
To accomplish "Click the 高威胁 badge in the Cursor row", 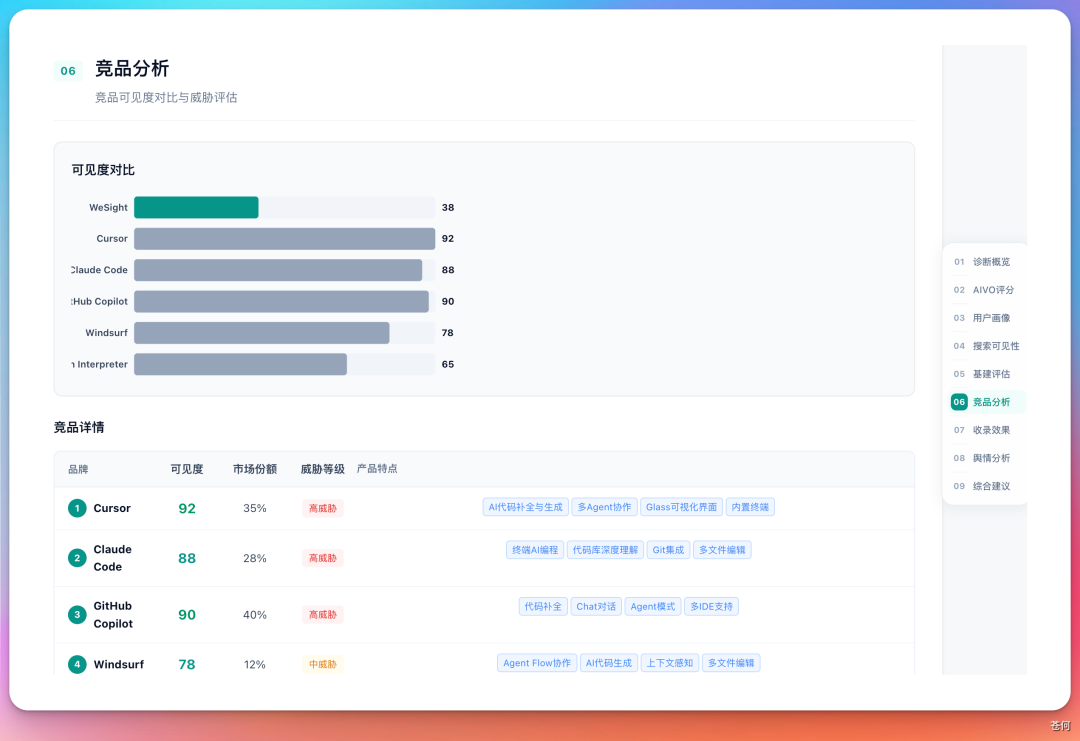I will [322, 508].
